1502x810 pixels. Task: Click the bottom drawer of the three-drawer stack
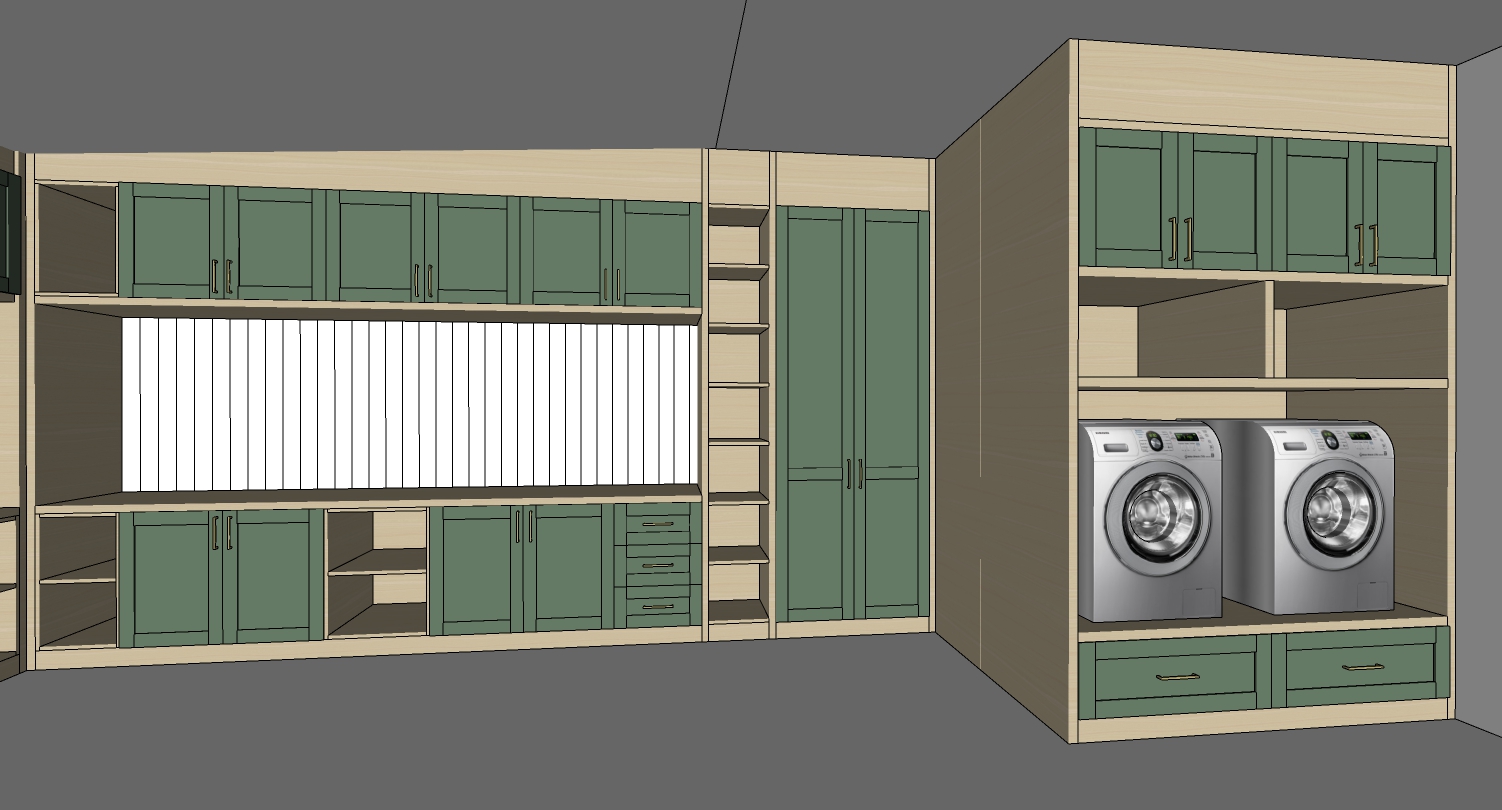[657, 606]
